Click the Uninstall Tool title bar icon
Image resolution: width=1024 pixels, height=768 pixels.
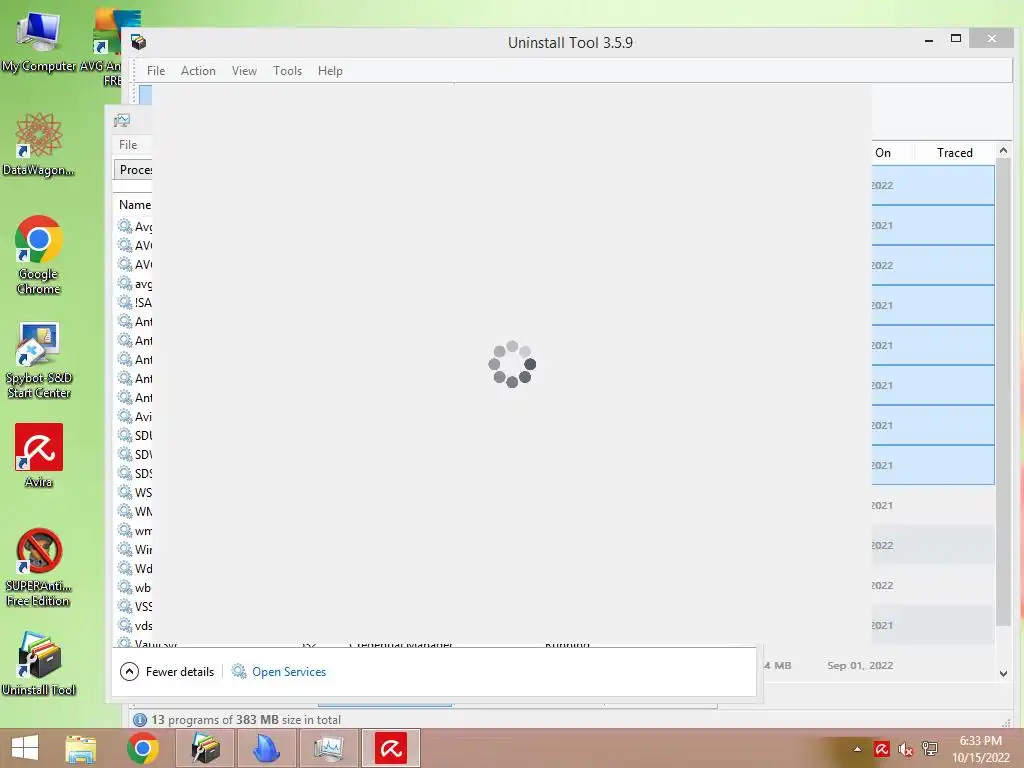pos(138,42)
